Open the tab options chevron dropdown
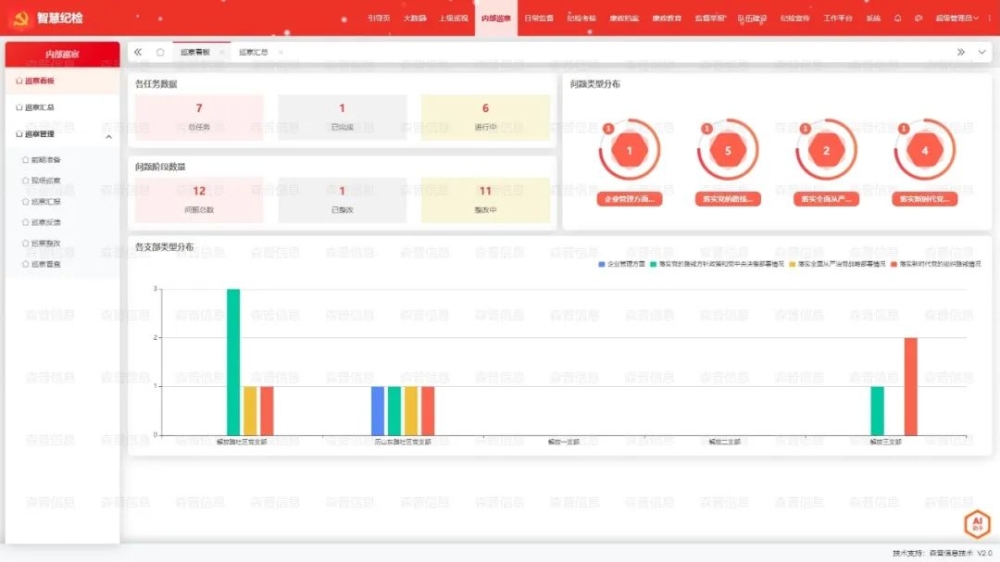Image resolution: width=1000 pixels, height=562 pixels. 982,52
